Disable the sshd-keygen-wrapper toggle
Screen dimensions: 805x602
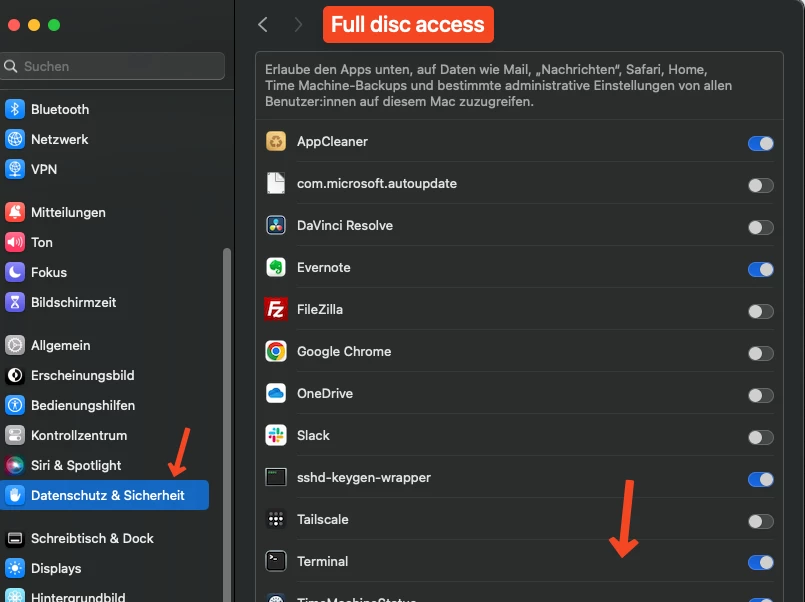[x=760, y=479]
